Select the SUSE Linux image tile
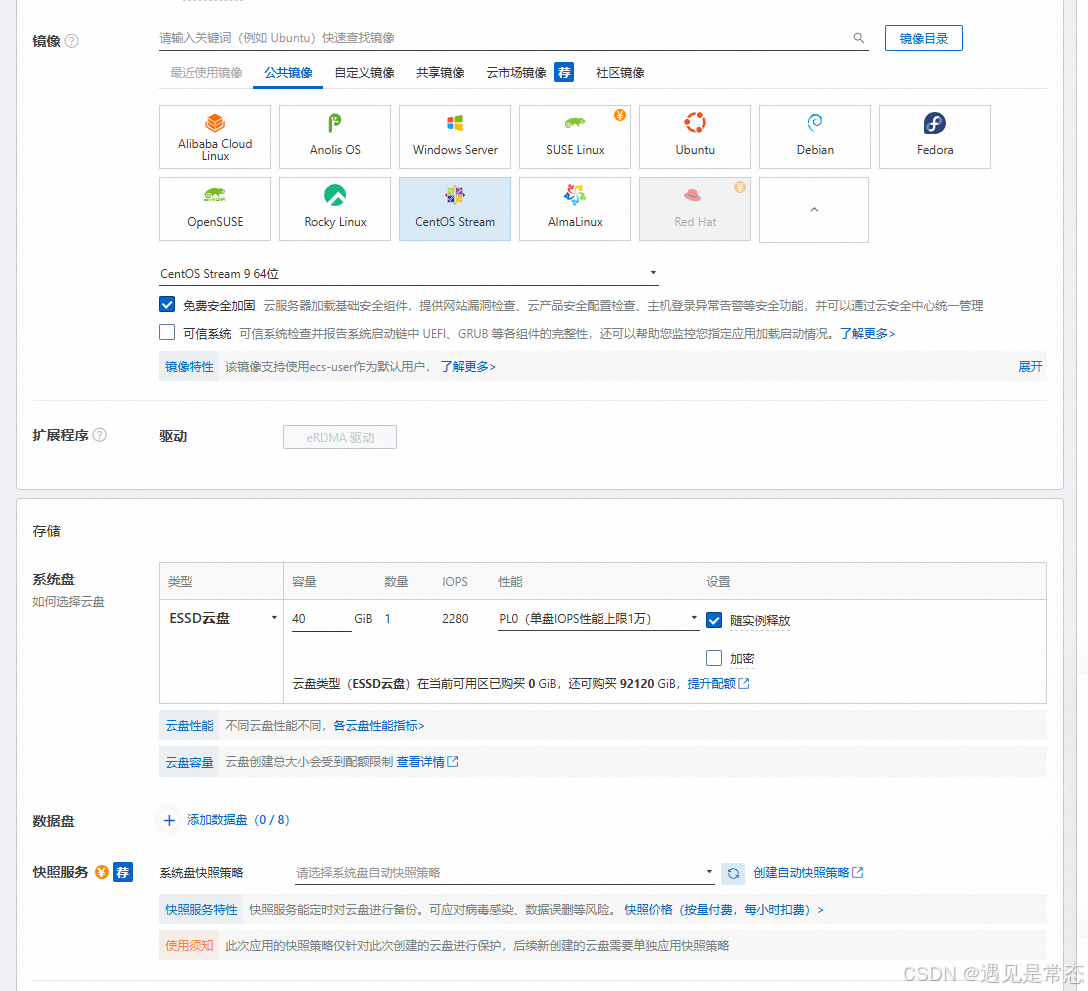 click(575, 137)
